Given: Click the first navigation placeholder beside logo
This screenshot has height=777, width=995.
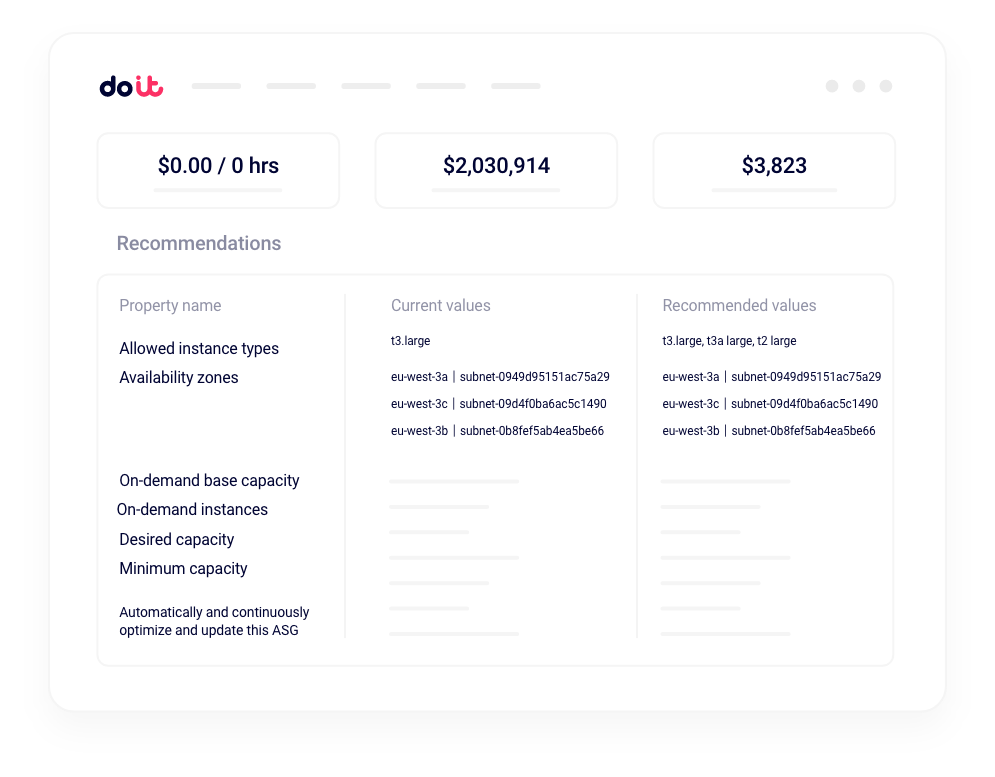Looking at the screenshot, I should [x=216, y=86].
